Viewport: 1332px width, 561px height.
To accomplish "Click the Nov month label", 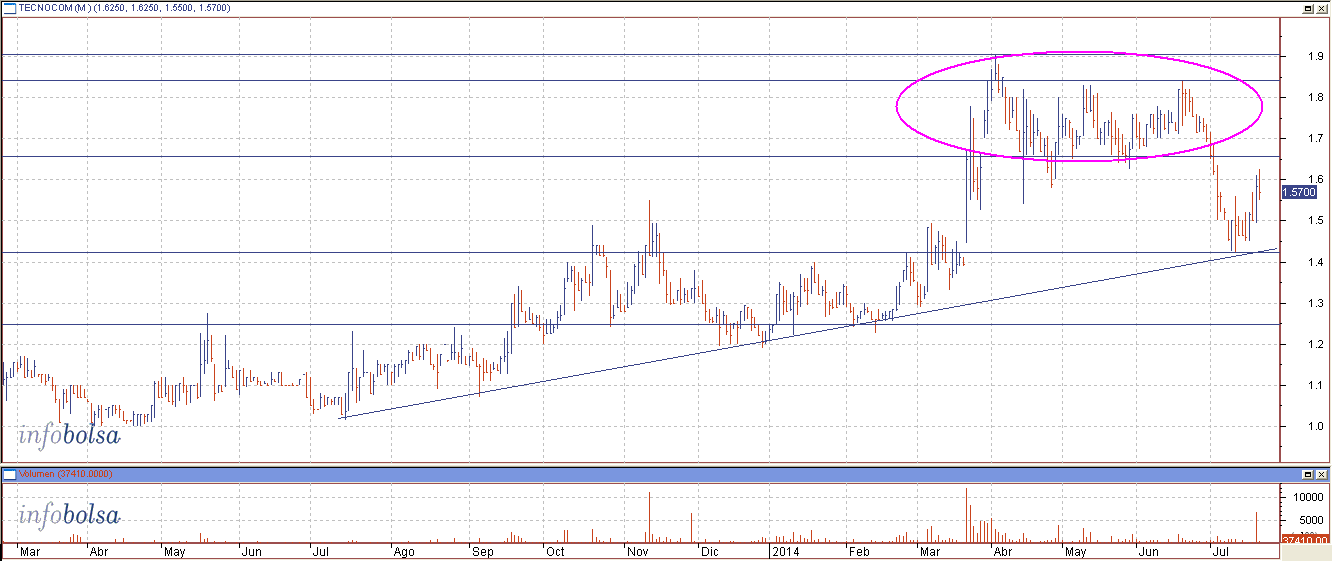I will [x=637, y=552].
